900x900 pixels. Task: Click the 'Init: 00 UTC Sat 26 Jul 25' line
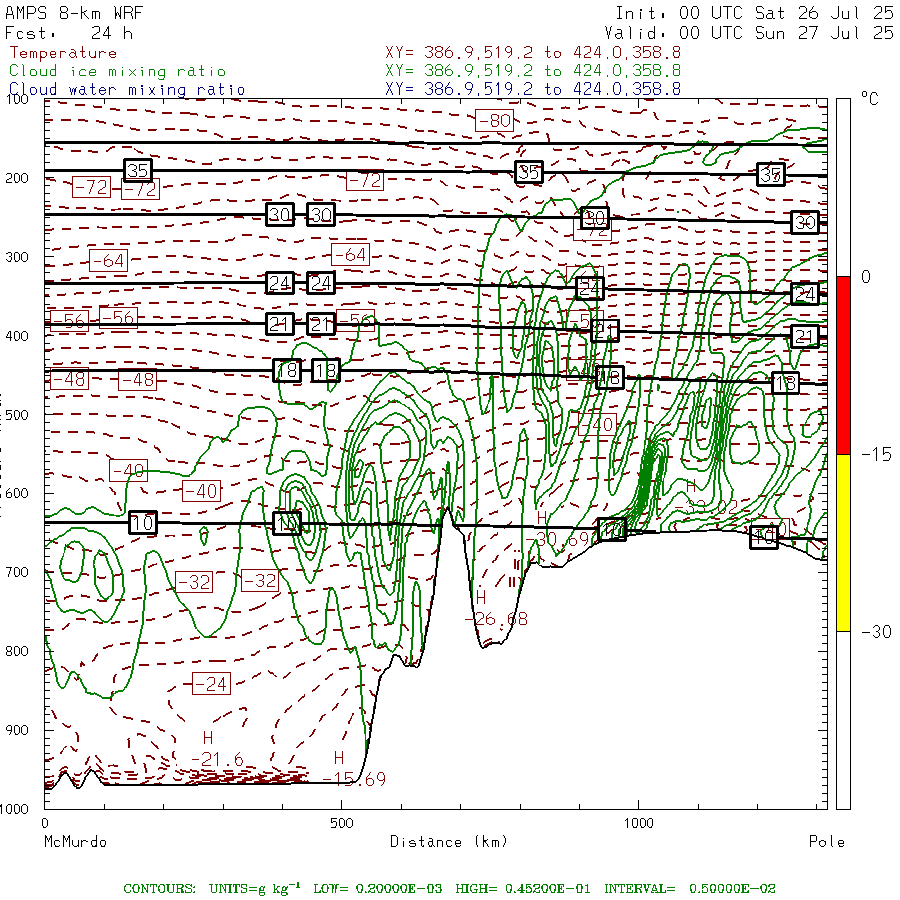(x=754, y=13)
